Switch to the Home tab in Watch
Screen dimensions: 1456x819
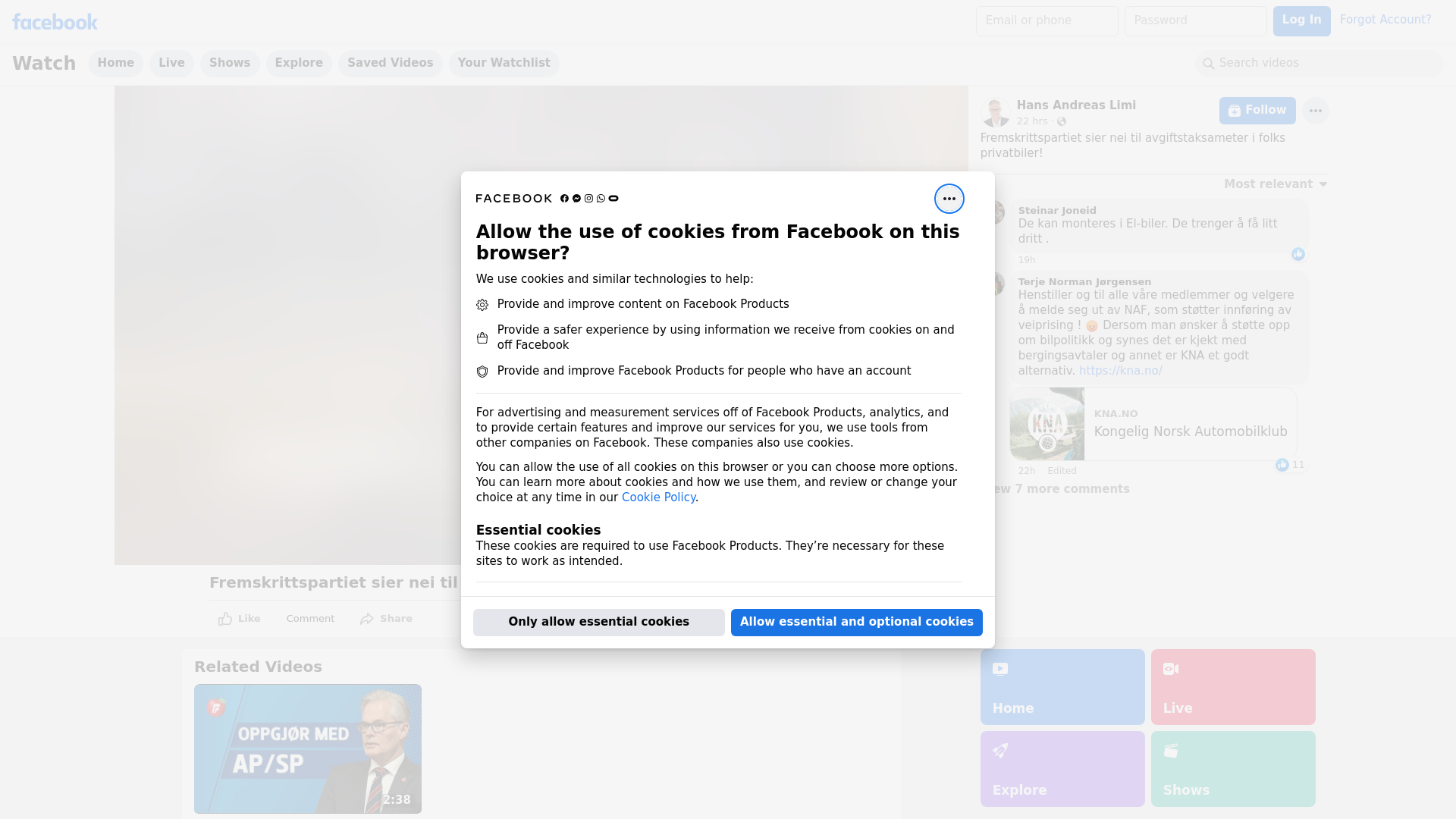(x=115, y=63)
